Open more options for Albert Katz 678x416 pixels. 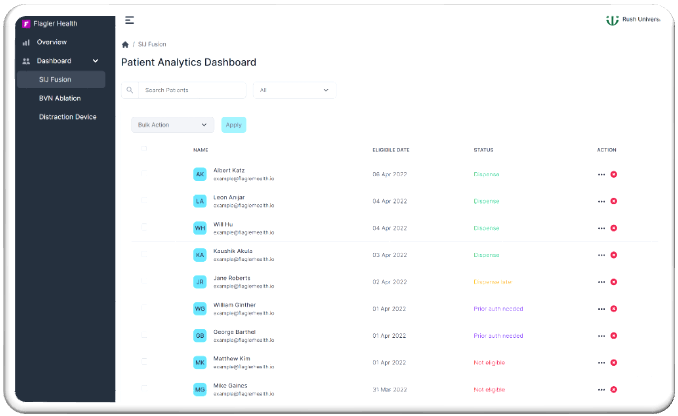tap(601, 174)
